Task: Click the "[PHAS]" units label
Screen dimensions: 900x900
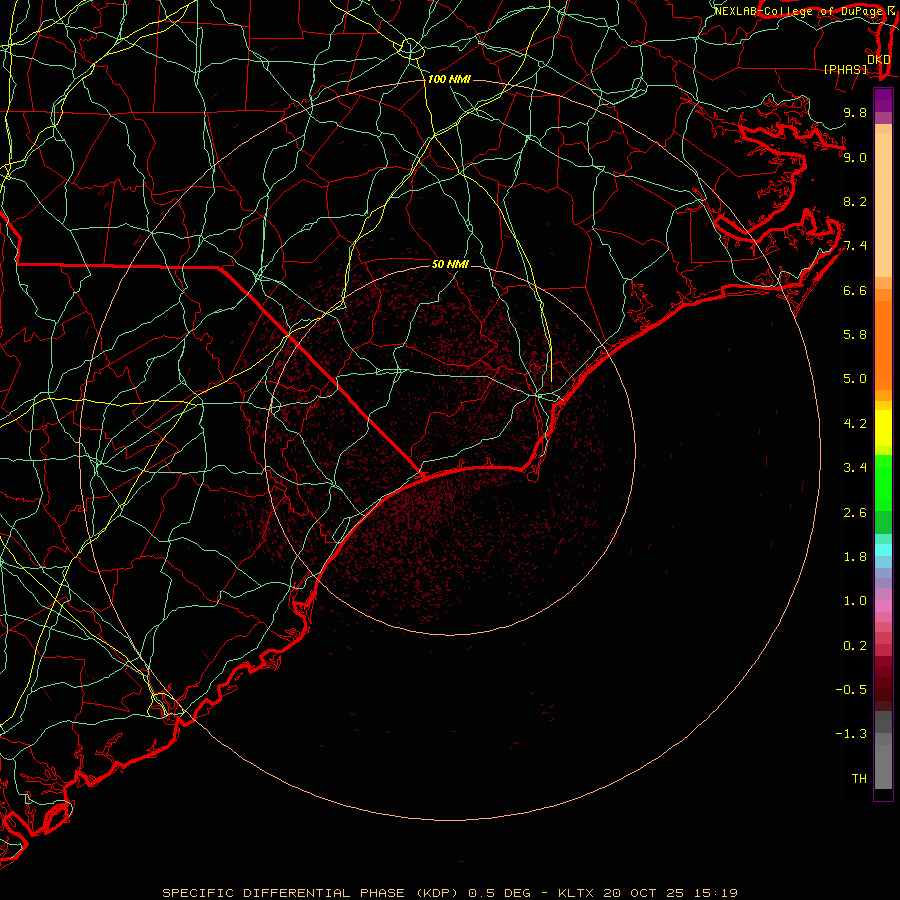Action: [845, 69]
